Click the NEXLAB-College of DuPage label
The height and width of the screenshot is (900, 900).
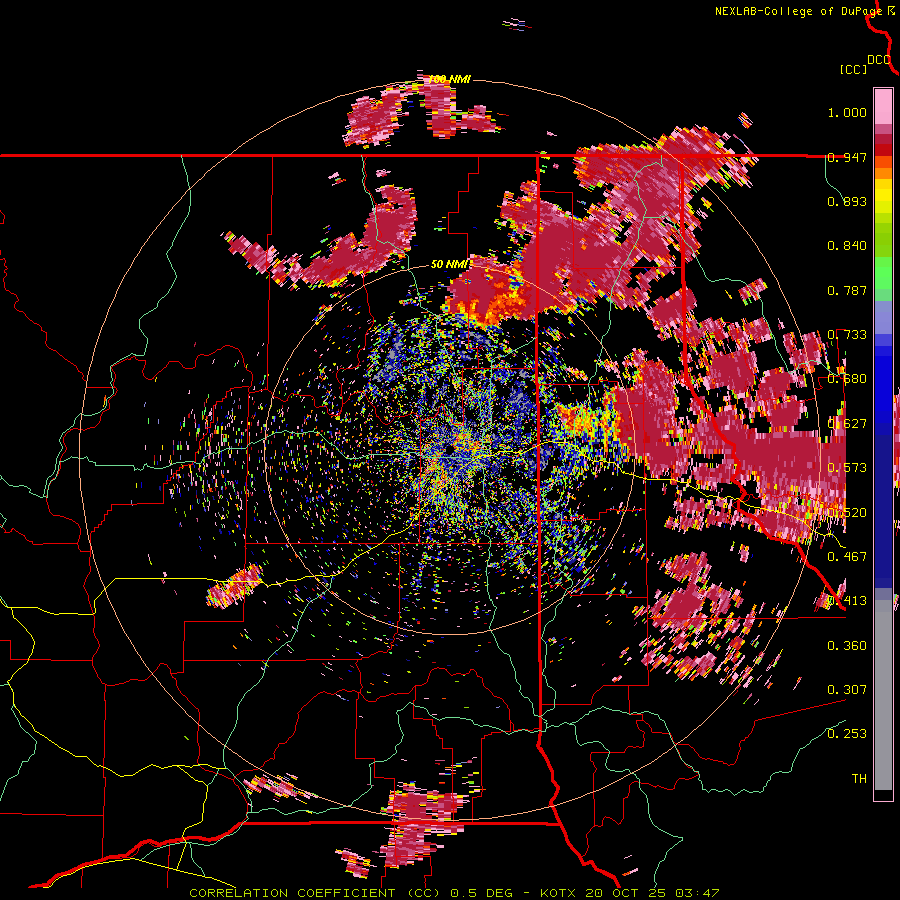(x=799, y=11)
